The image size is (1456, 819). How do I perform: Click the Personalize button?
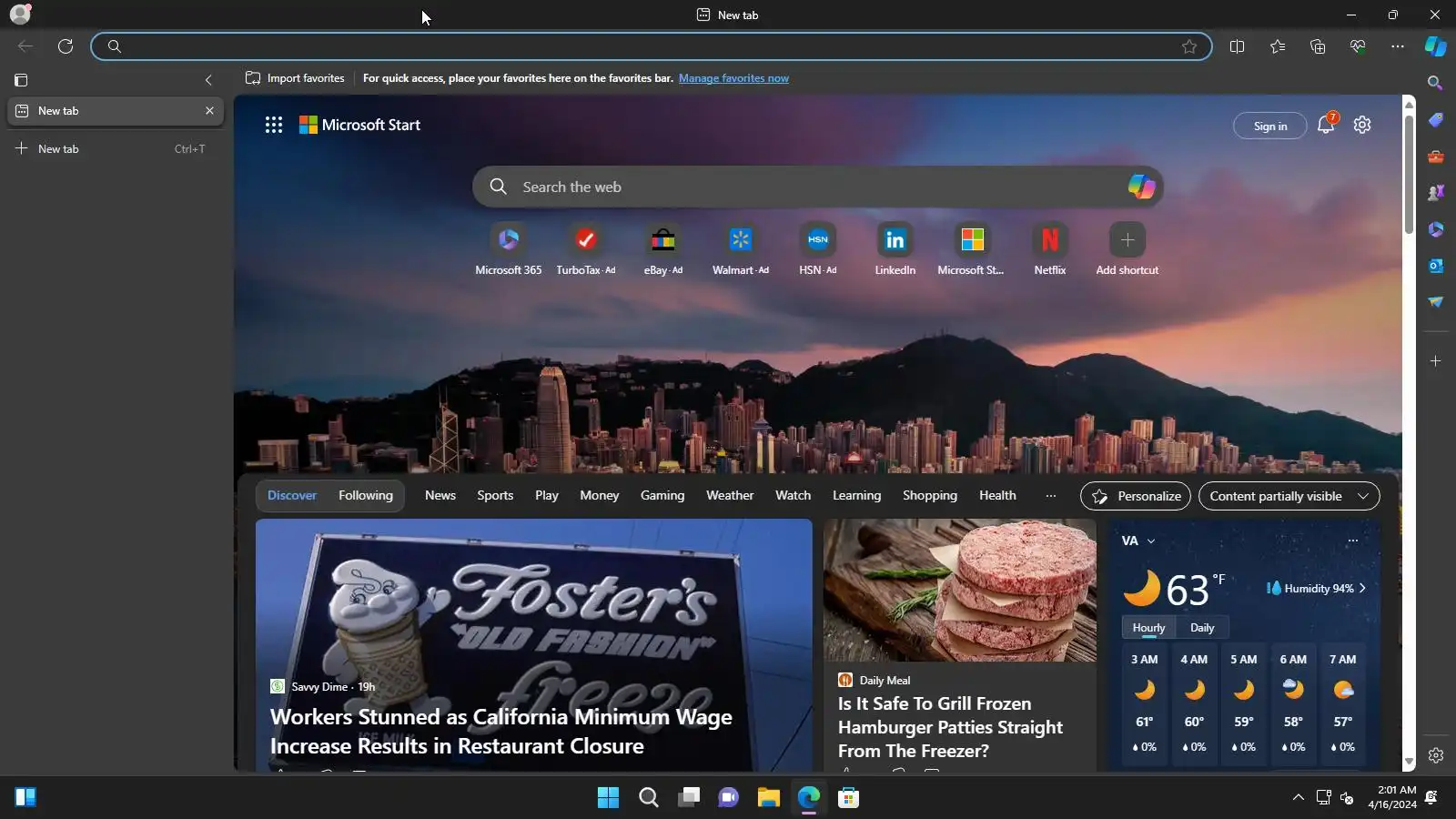pos(1136,496)
